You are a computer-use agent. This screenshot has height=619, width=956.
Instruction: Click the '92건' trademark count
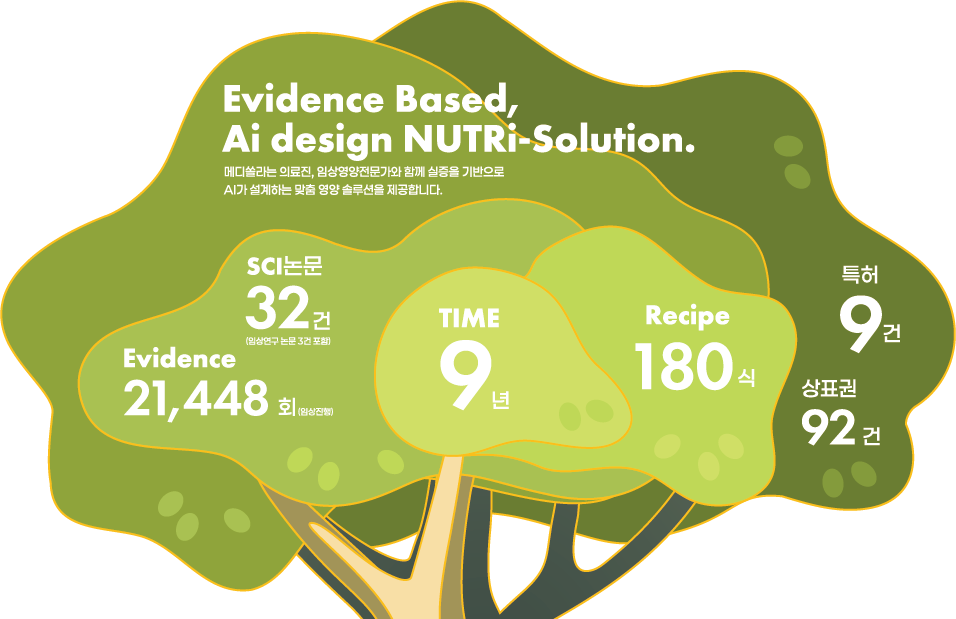tap(841, 428)
